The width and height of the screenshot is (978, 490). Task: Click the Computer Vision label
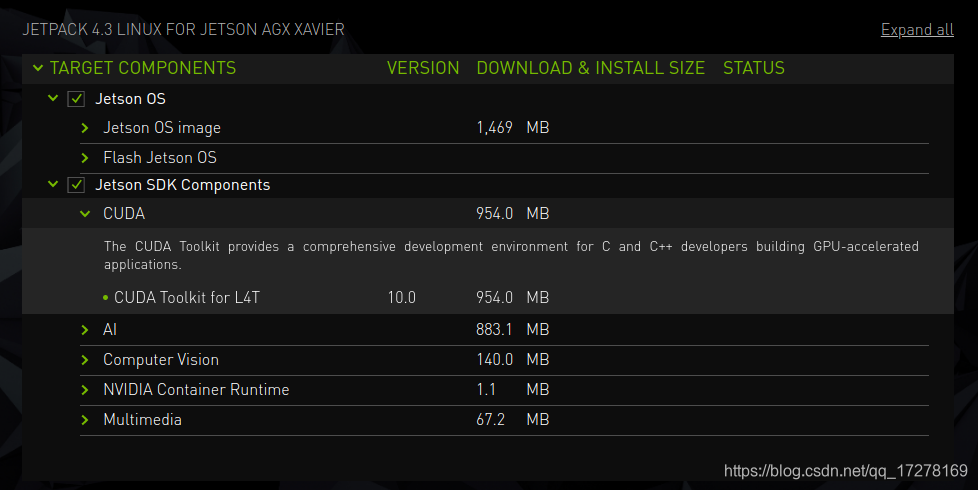[x=161, y=360]
